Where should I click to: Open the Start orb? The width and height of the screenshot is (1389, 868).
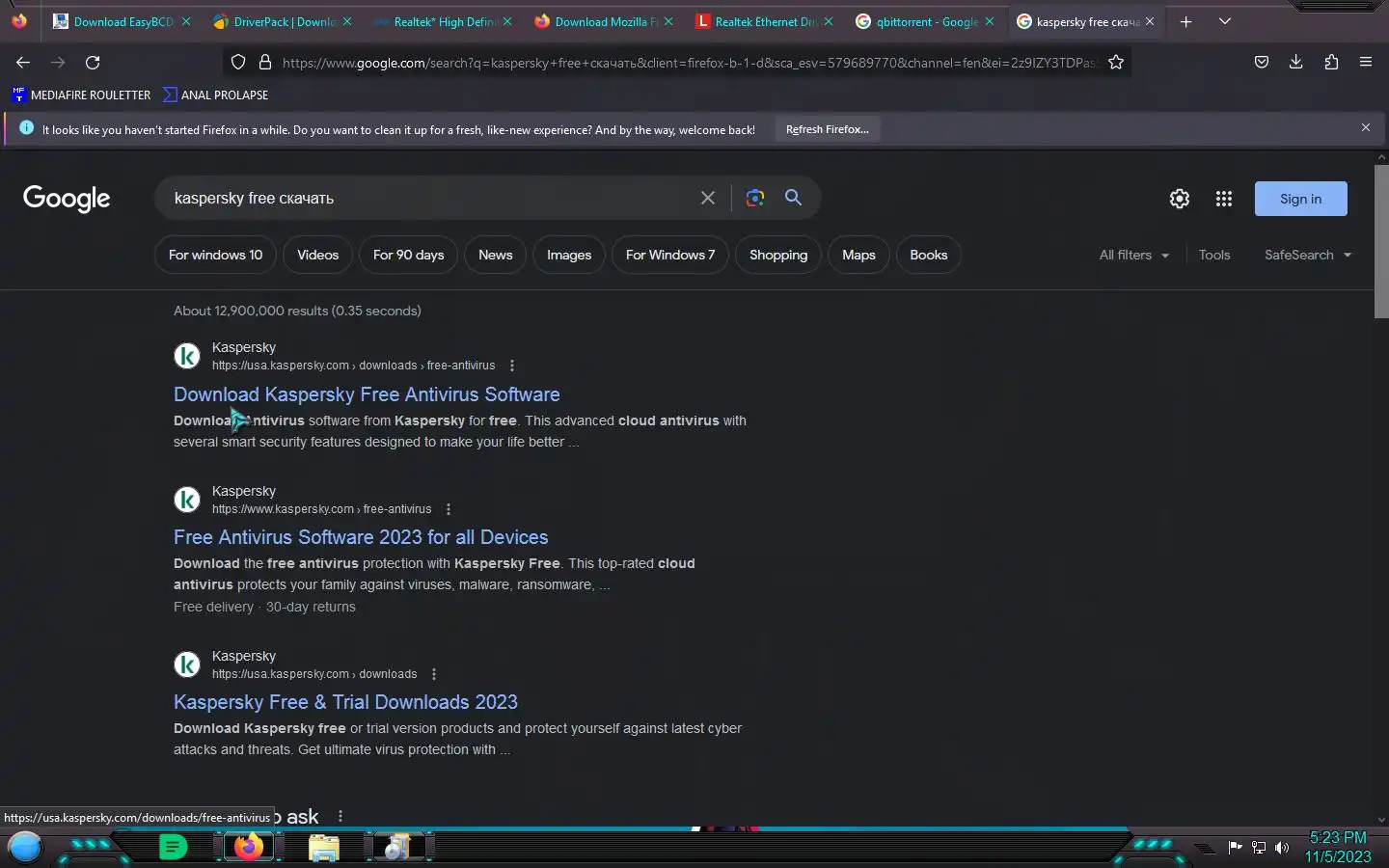[x=25, y=848]
